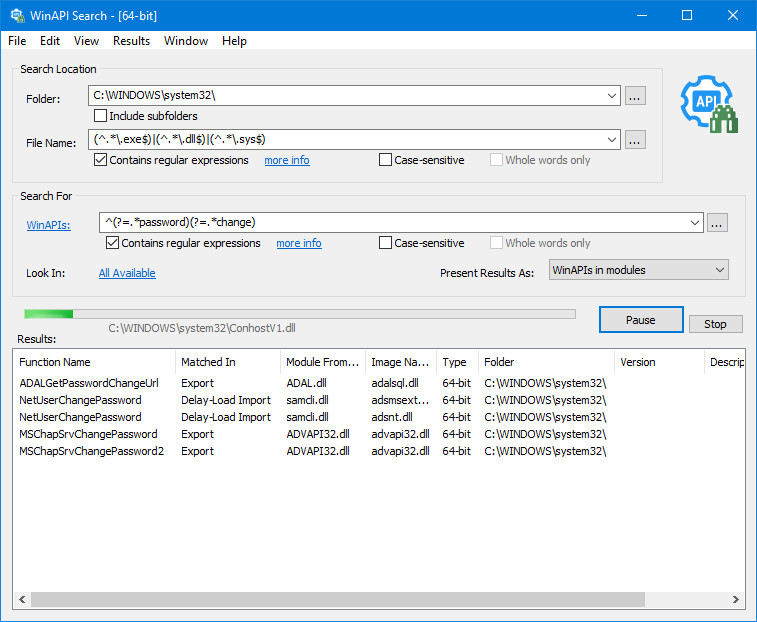Screen dimensions: 757x622
Task: Open folder browse ellipsis button
Action: pos(635,96)
